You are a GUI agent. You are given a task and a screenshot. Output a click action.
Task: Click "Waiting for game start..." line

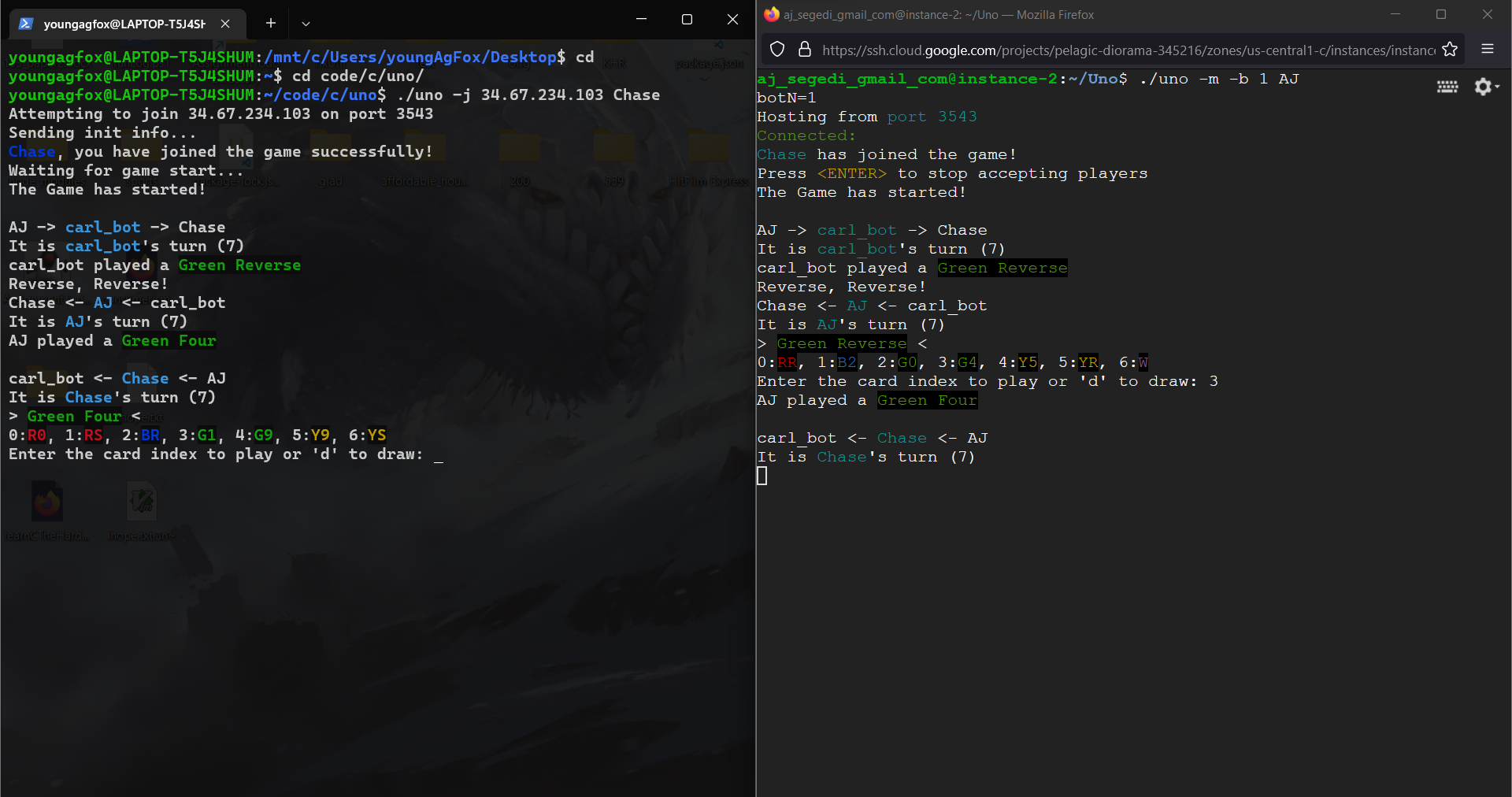tap(126, 171)
